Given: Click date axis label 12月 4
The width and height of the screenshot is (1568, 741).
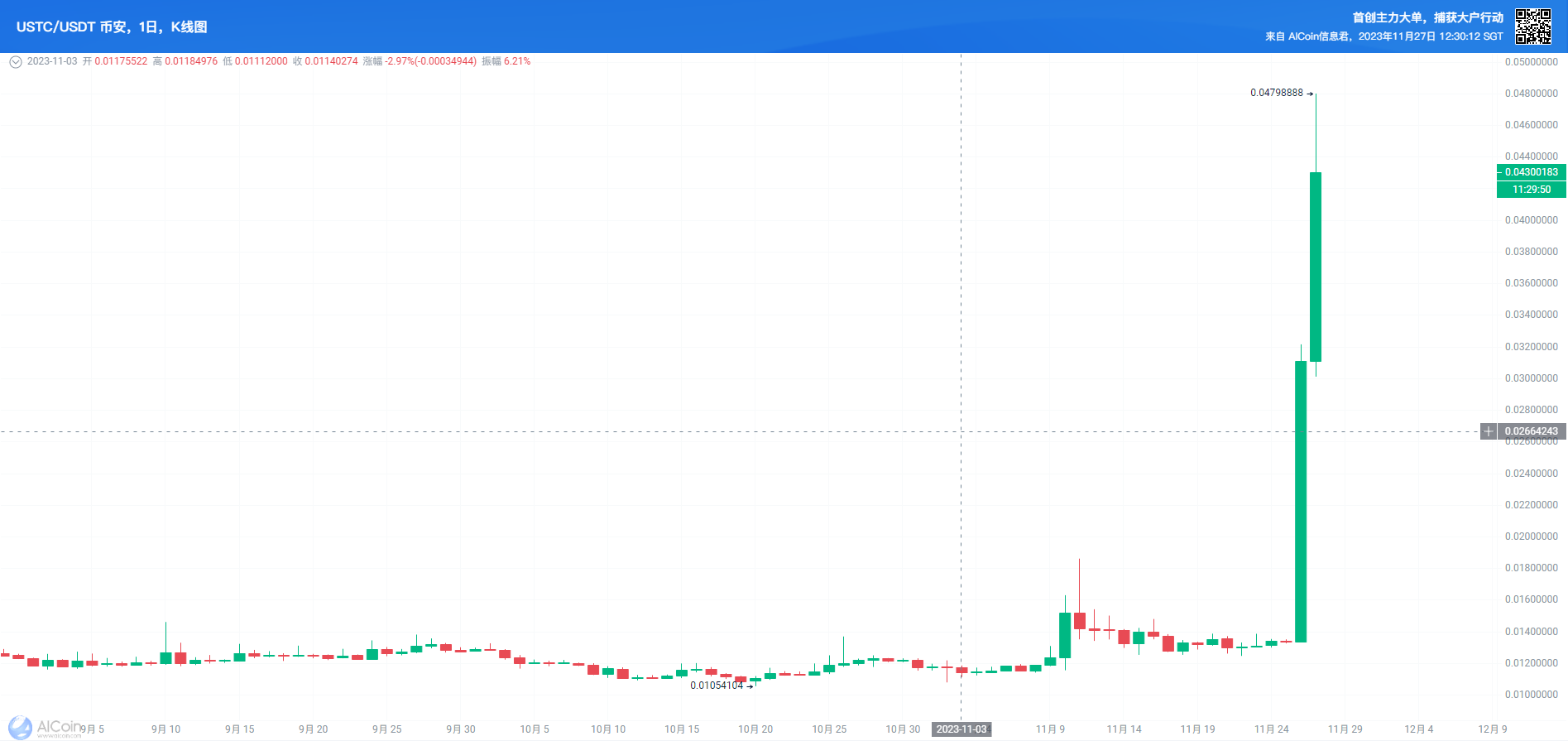Looking at the screenshot, I should pos(1418,729).
